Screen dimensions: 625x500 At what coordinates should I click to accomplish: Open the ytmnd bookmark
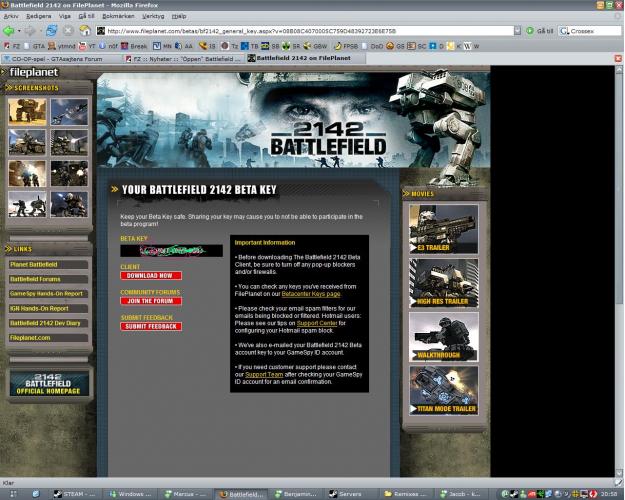(62, 46)
